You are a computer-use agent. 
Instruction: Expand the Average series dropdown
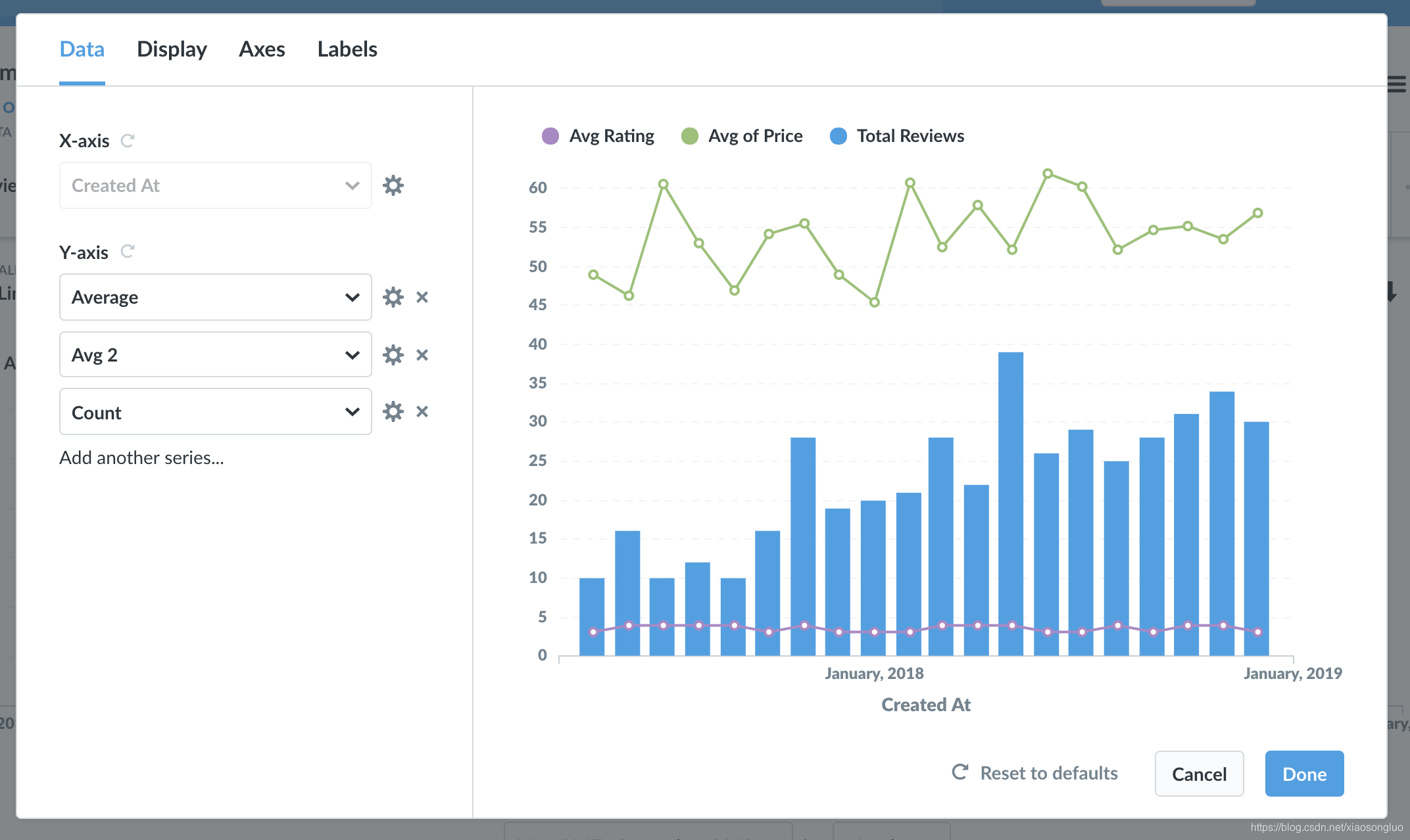click(x=215, y=297)
